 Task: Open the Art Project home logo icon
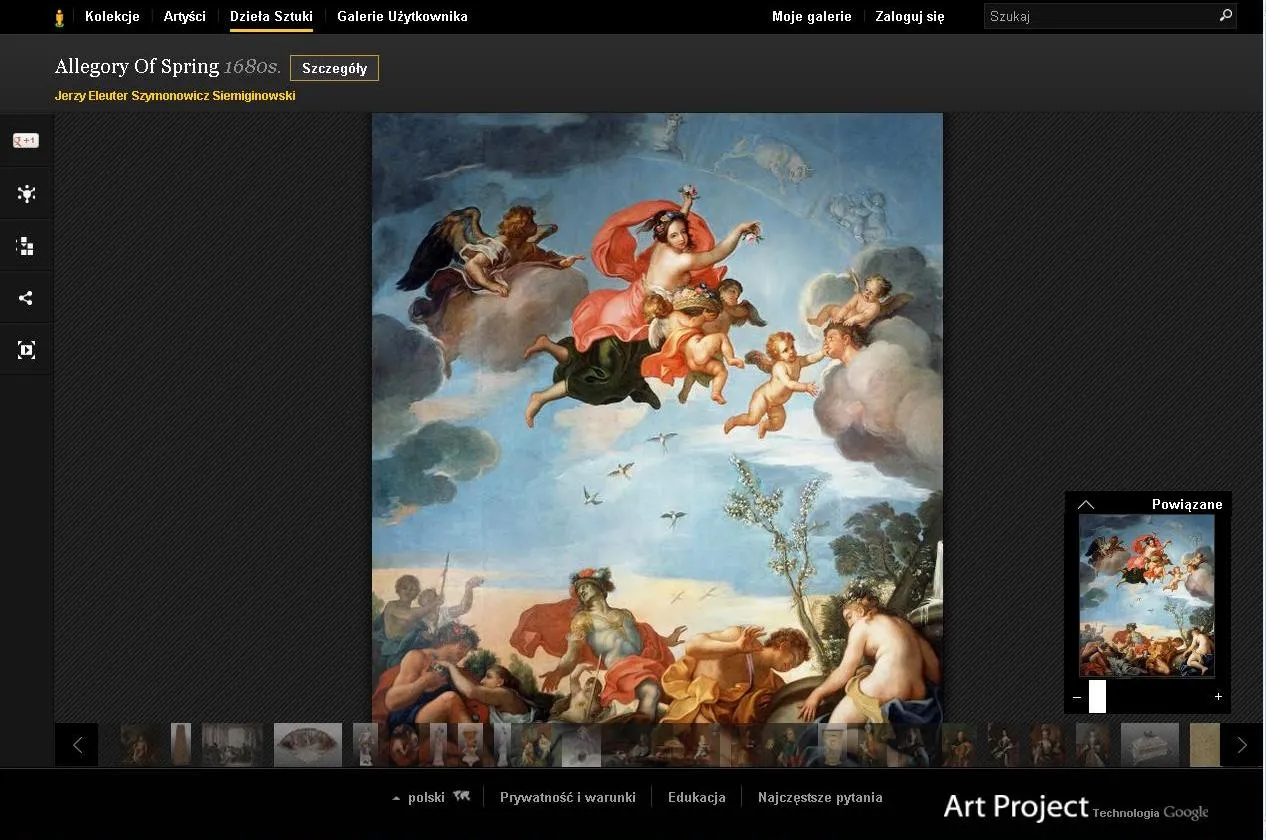click(60, 16)
